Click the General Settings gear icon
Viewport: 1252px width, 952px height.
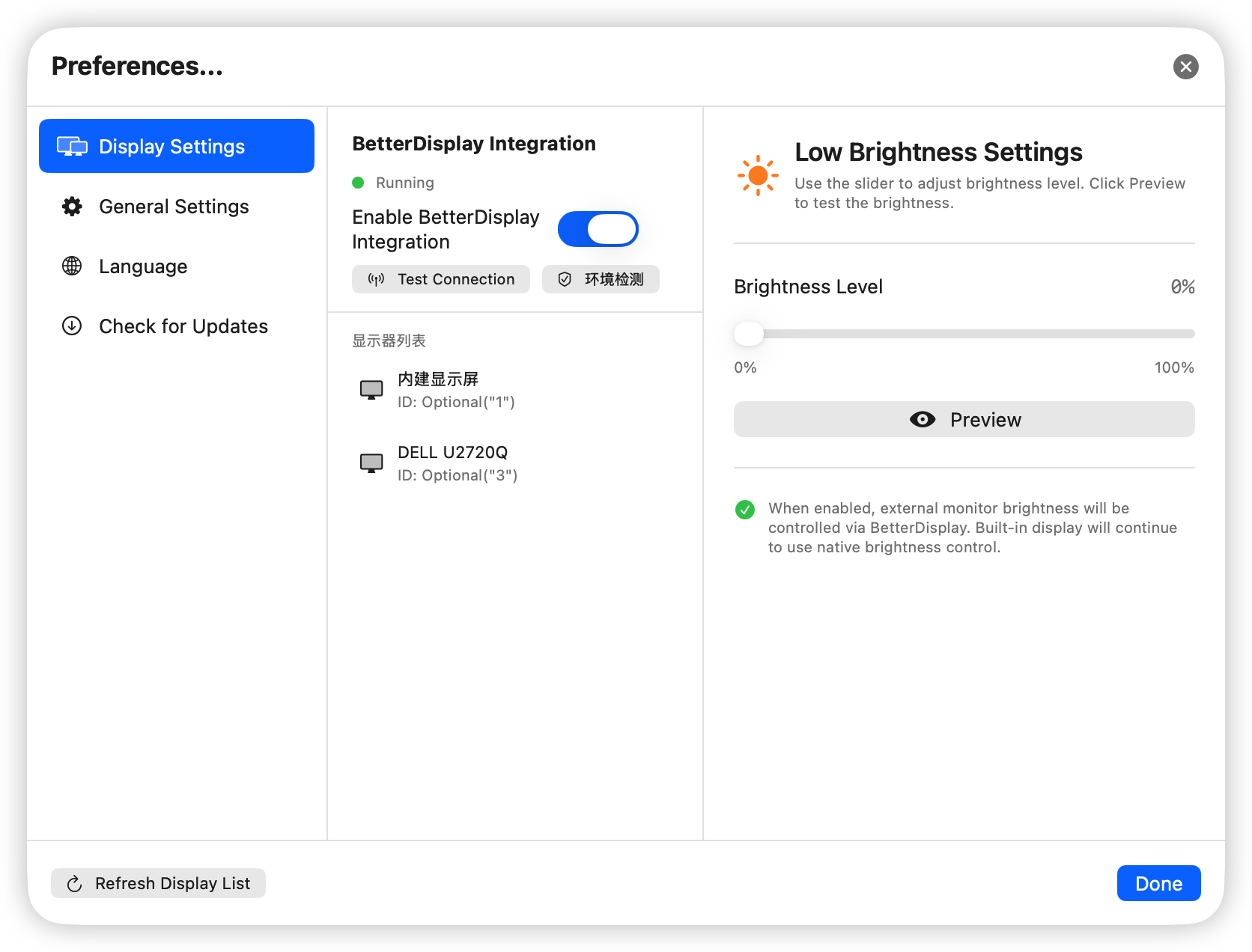(71, 206)
